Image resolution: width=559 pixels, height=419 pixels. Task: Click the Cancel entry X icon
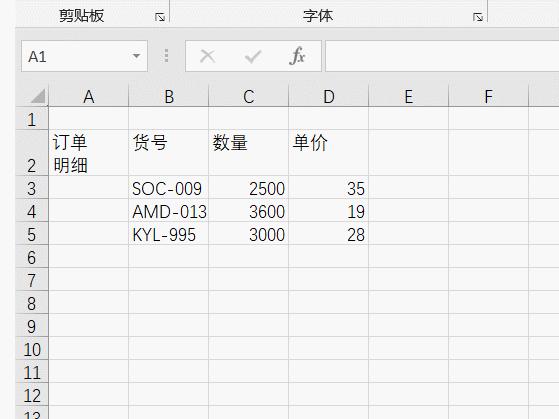coord(207,56)
